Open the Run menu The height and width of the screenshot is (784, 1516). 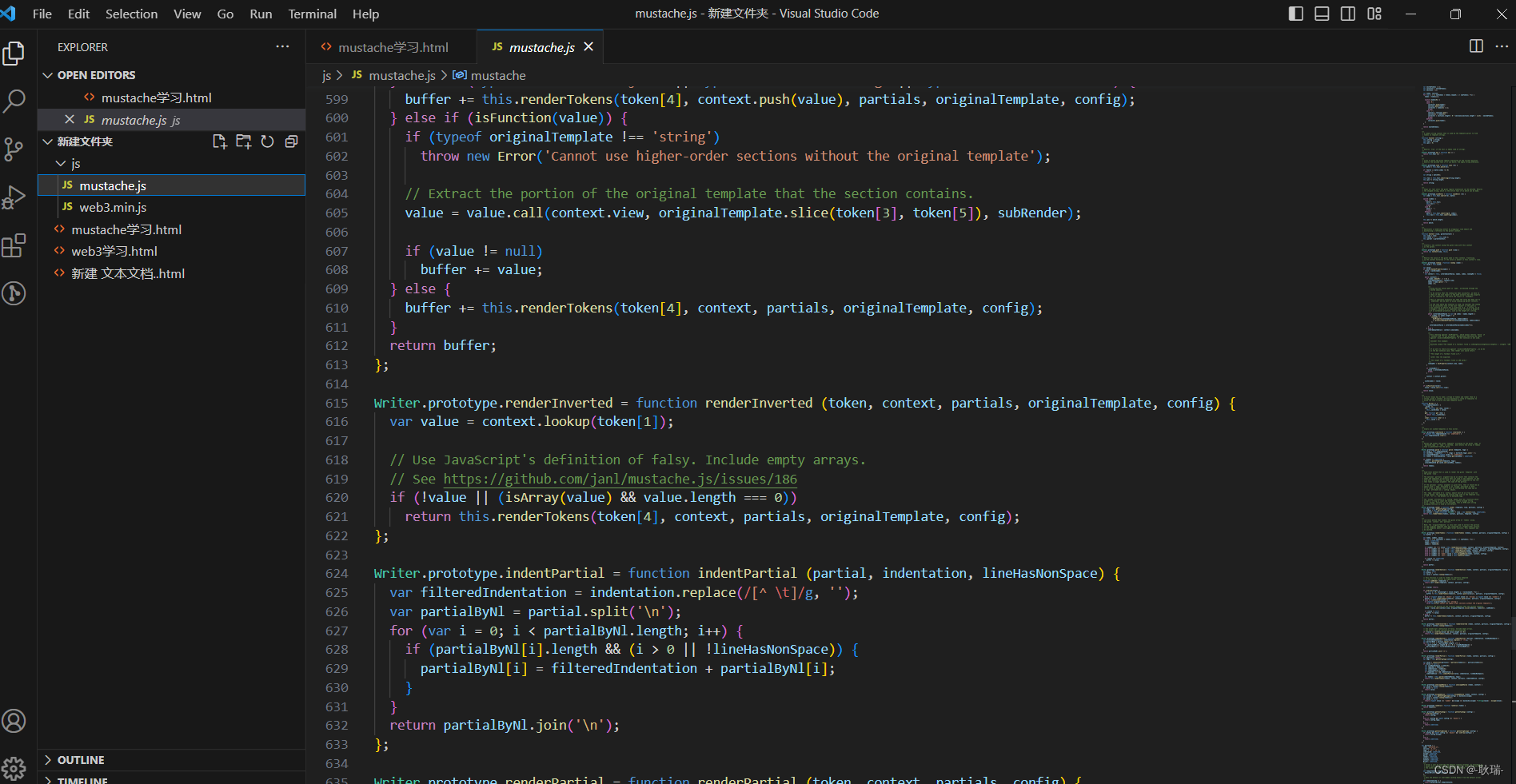(261, 14)
